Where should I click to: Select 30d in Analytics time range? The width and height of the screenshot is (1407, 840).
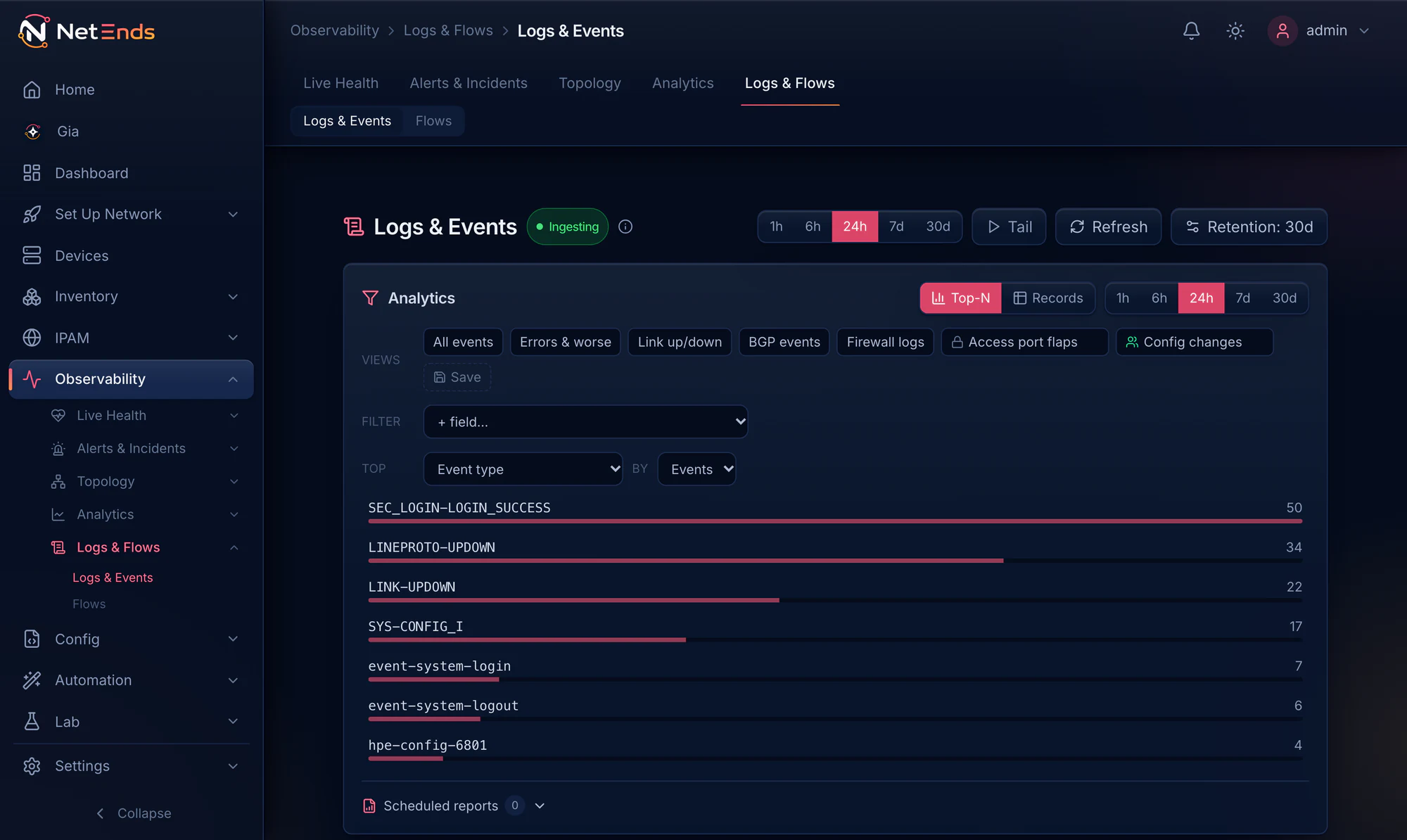click(x=1284, y=298)
